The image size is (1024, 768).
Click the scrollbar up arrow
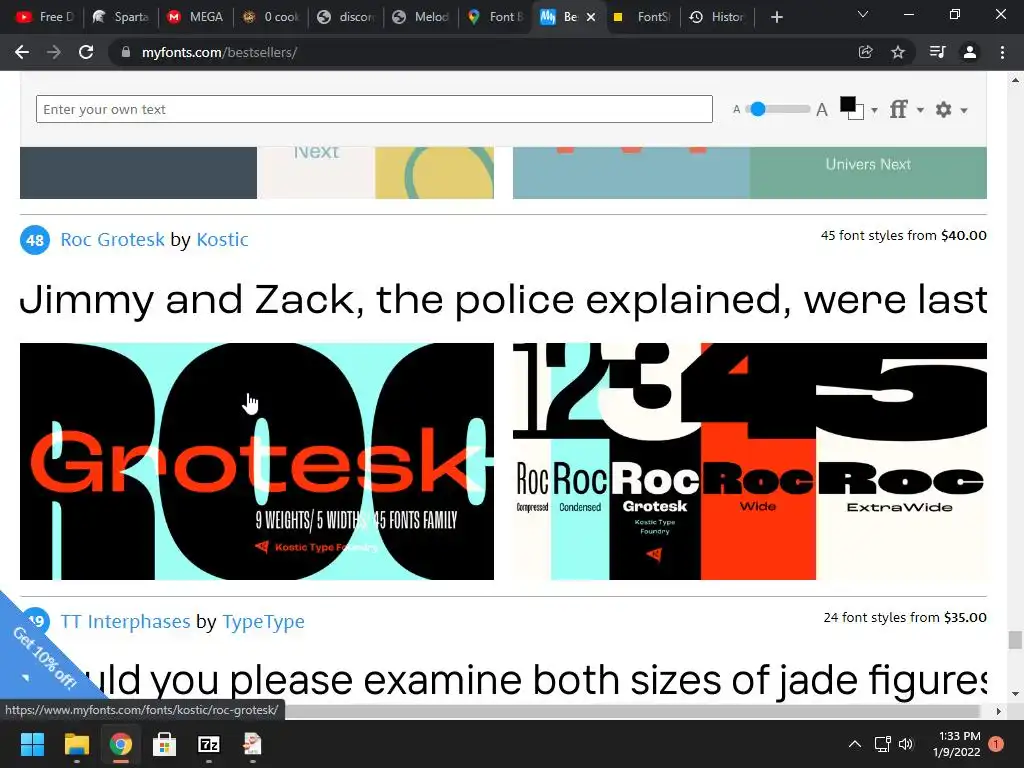coord(1015,80)
